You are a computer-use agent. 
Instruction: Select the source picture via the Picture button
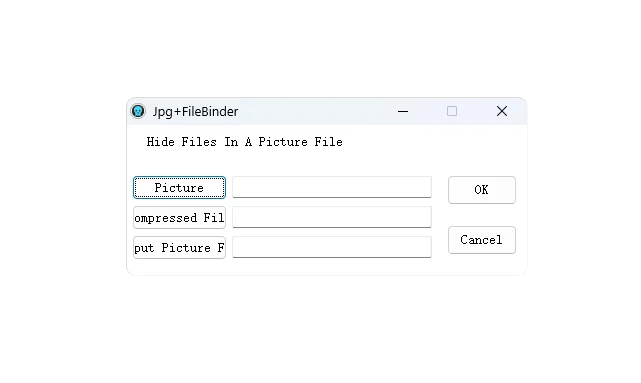(179, 188)
